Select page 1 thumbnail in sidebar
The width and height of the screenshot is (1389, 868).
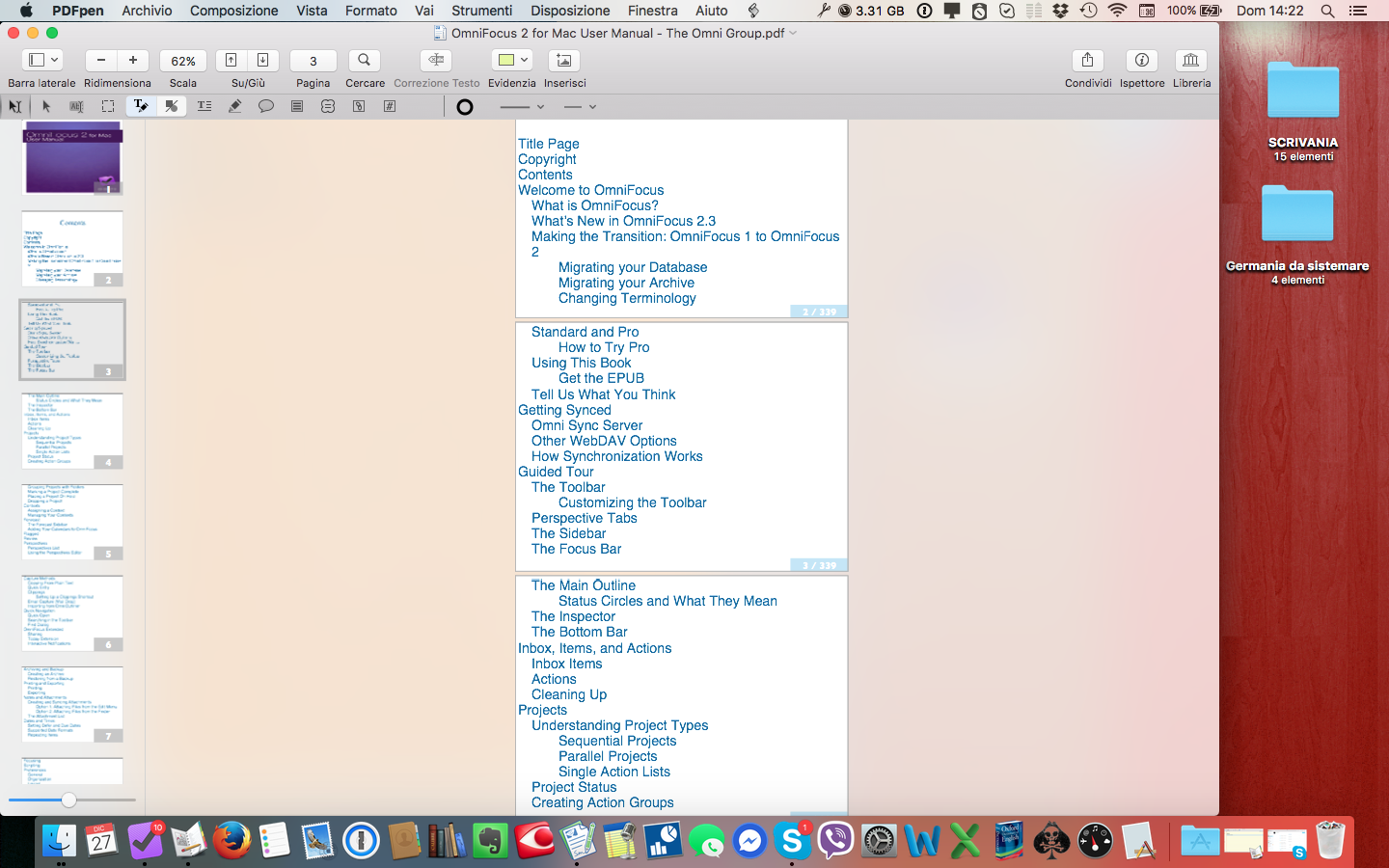coord(72,158)
